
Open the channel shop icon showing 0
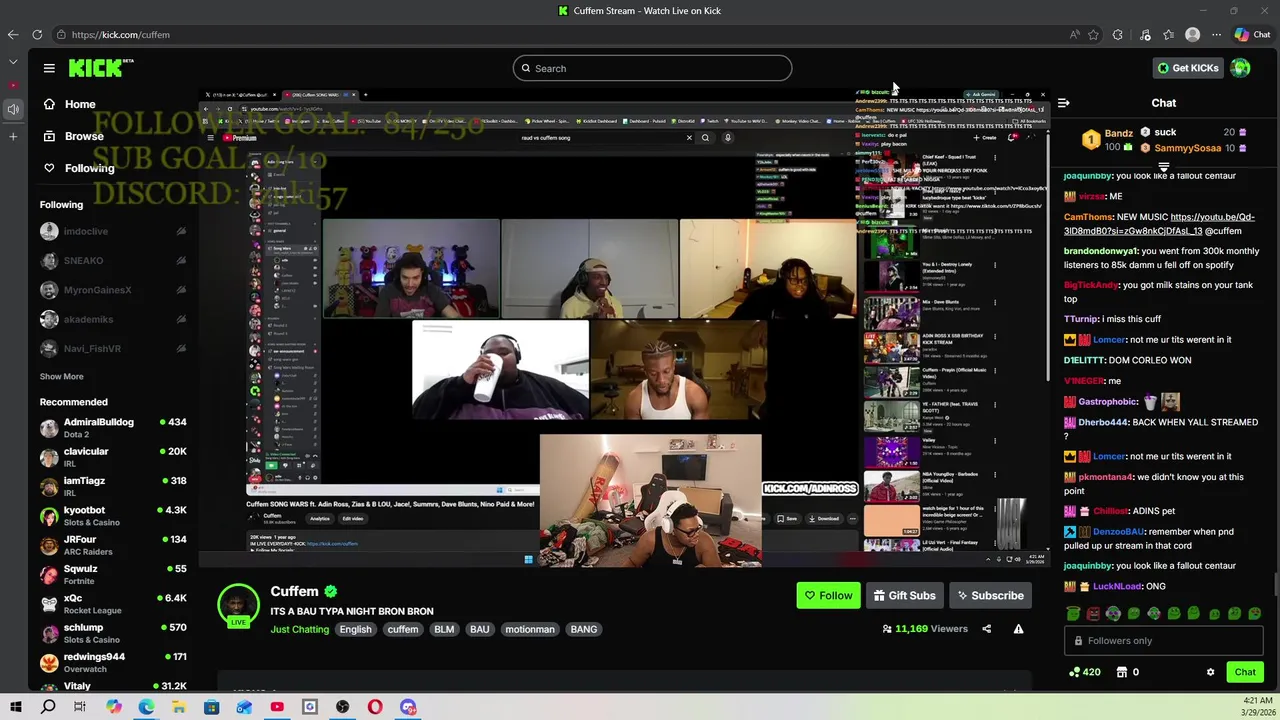pos(1128,672)
